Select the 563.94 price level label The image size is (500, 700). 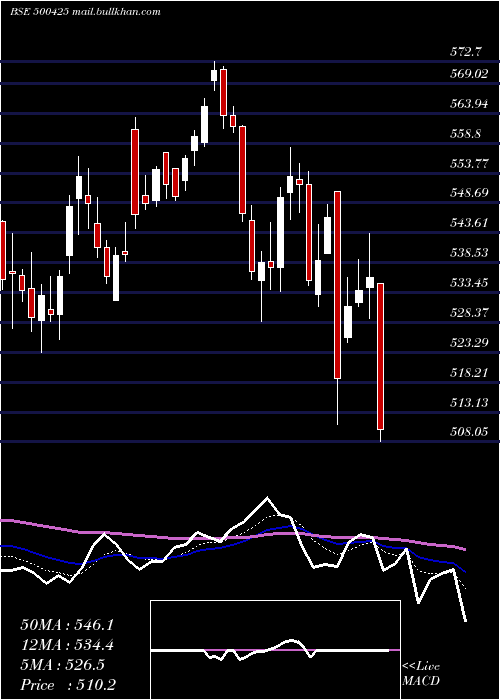pyautogui.click(x=469, y=104)
